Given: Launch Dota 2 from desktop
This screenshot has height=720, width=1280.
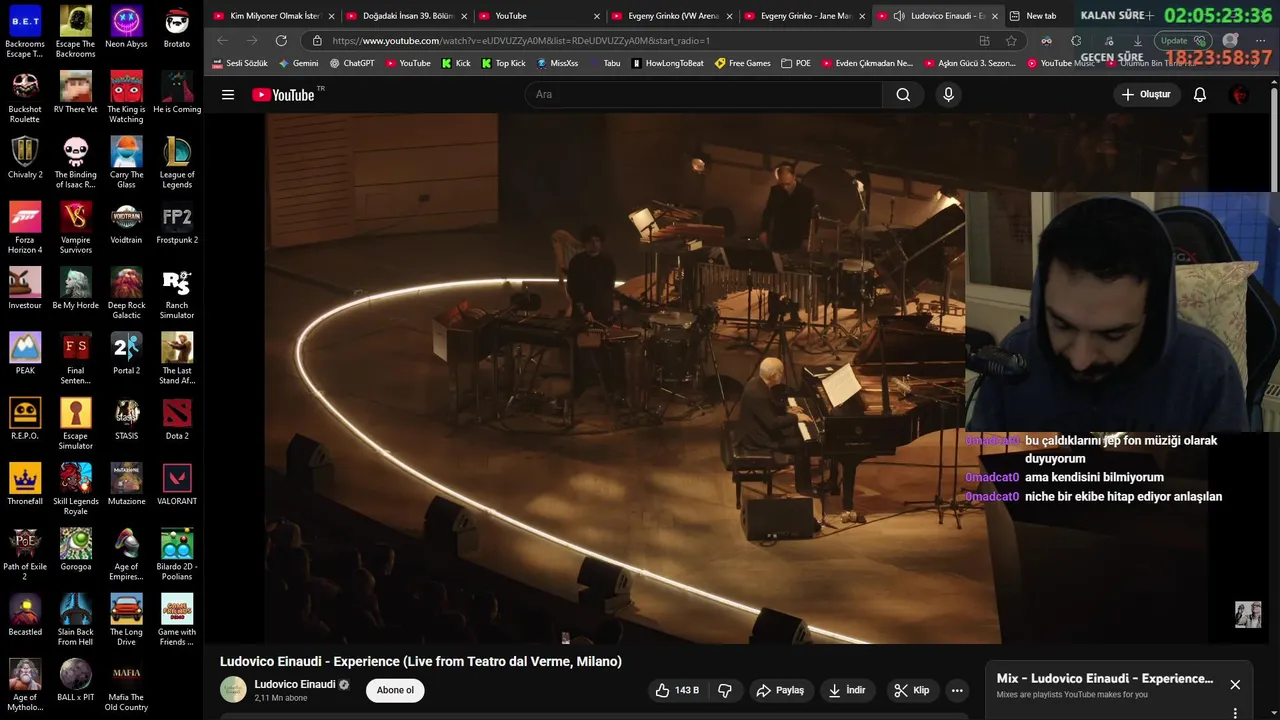Looking at the screenshot, I should click(177, 419).
